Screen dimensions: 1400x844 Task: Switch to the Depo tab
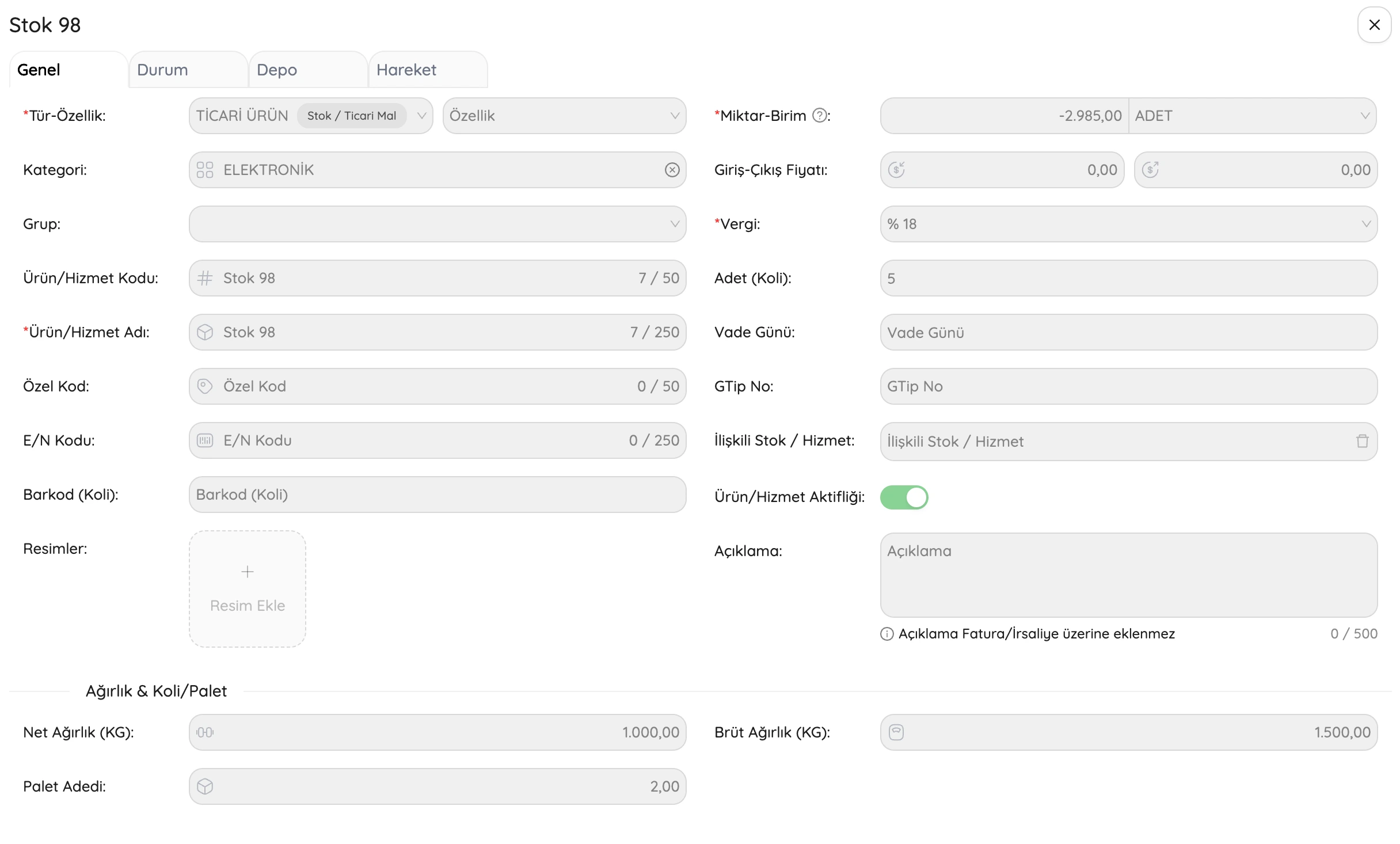pyautogui.click(x=309, y=70)
